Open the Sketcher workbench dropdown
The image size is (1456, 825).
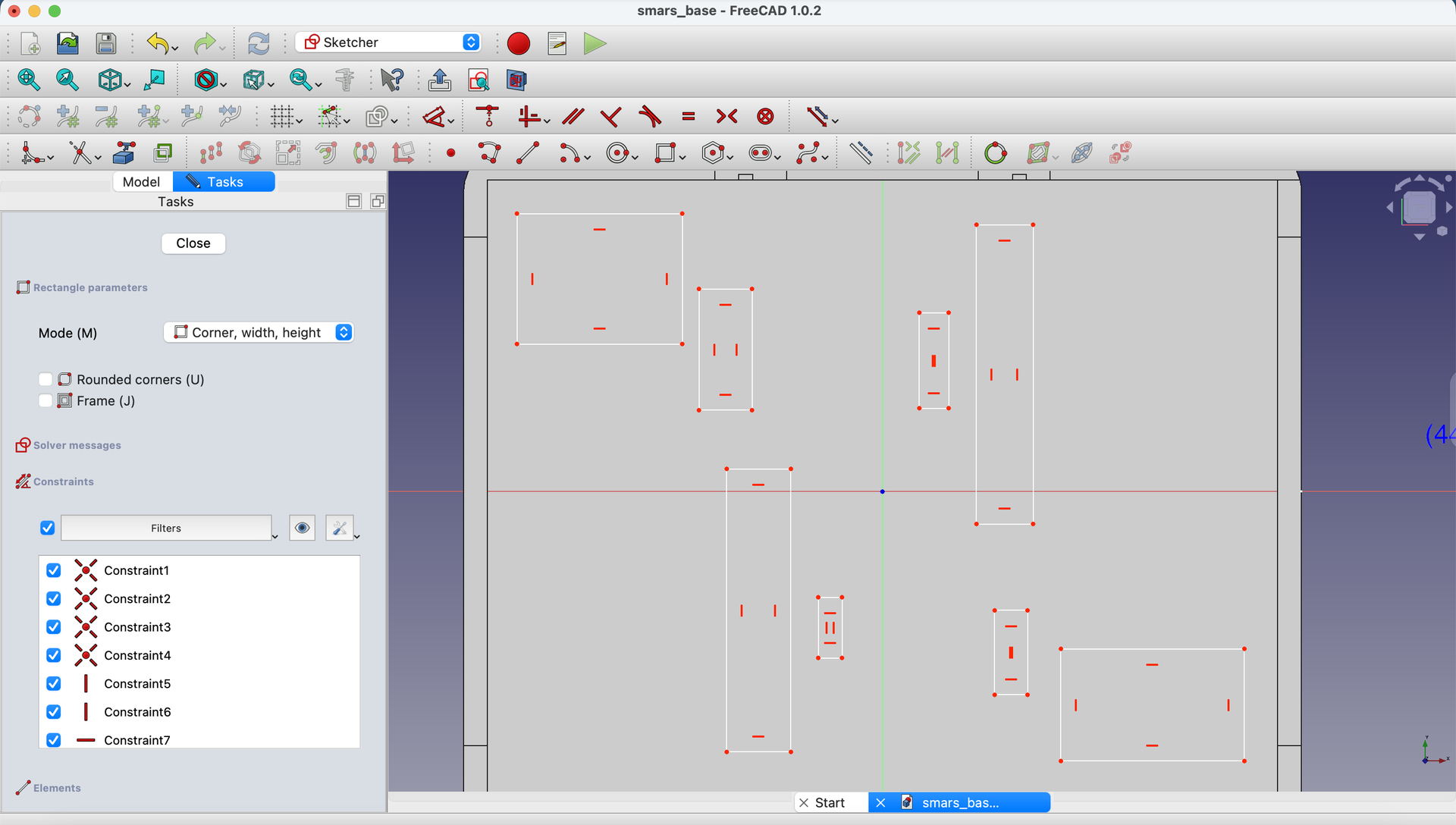click(389, 42)
